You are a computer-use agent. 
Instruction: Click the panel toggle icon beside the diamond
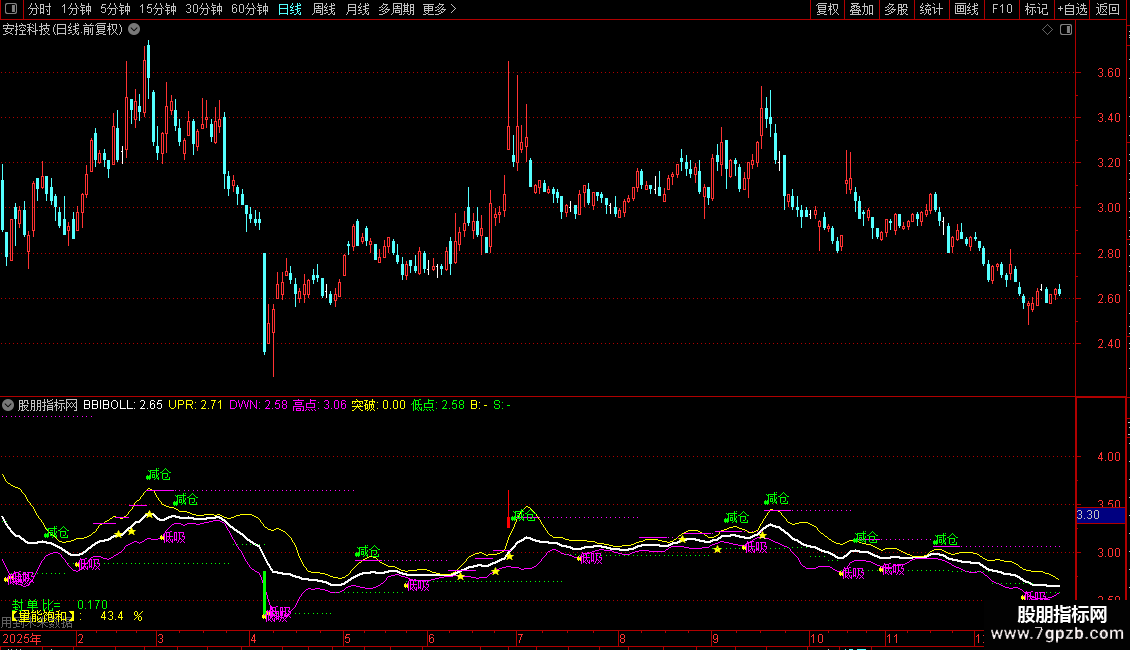1065,30
